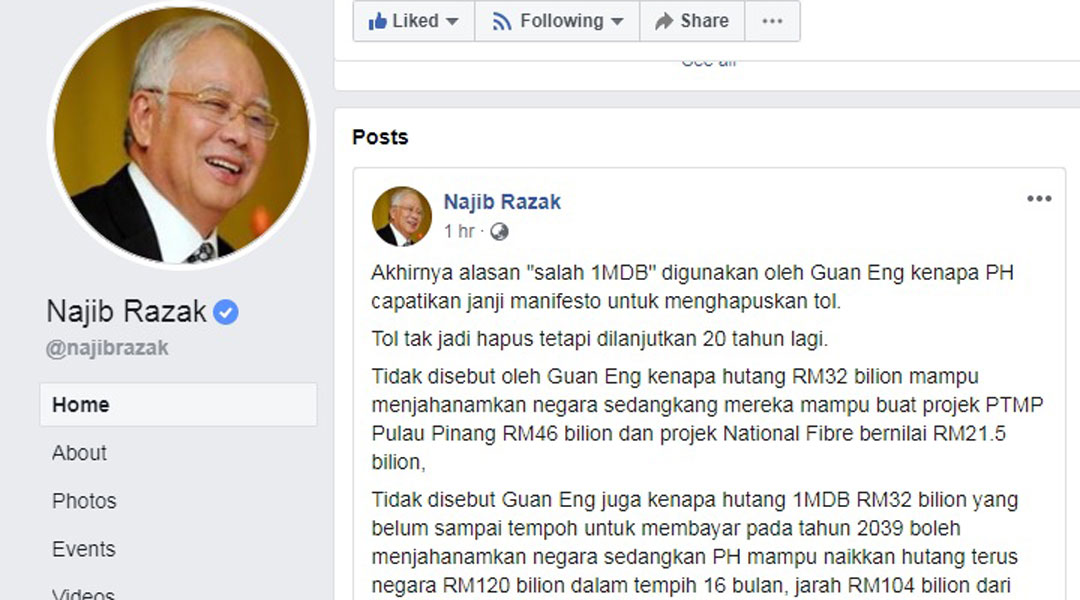The image size is (1080, 600).
Task: Click the Share arrow icon
Action: pos(664,21)
